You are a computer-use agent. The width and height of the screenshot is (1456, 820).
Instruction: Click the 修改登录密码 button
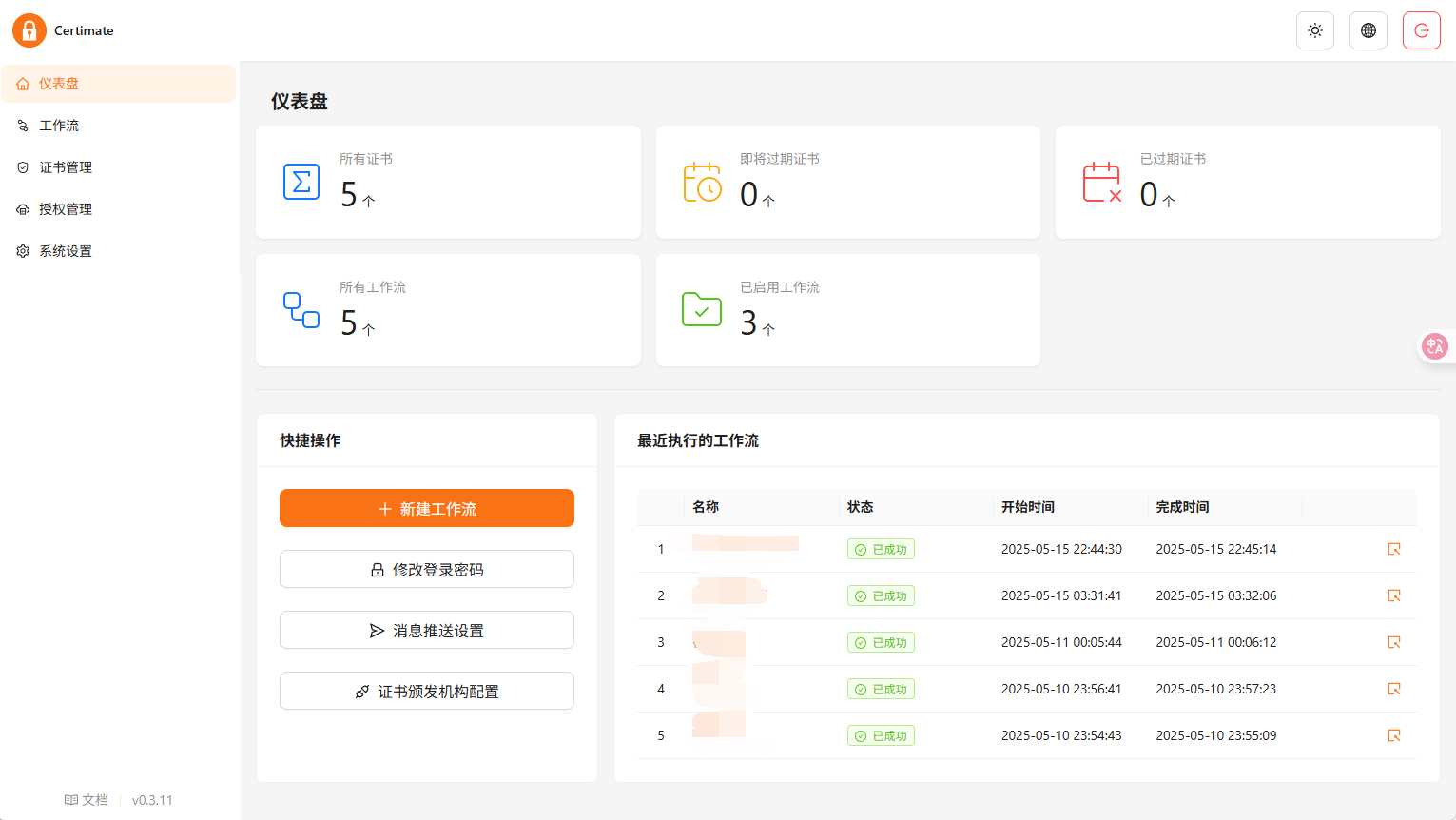tap(427, 569)
